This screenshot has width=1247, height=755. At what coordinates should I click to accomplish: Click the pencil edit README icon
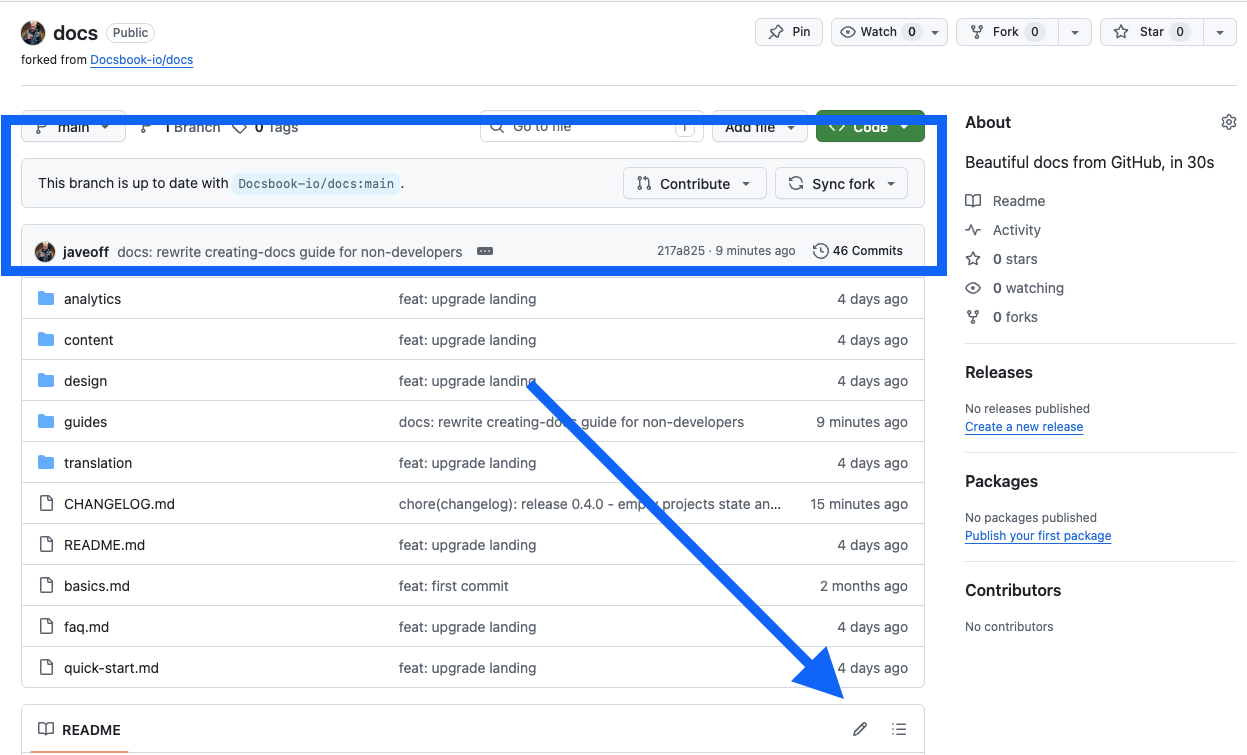click(860, 729)
